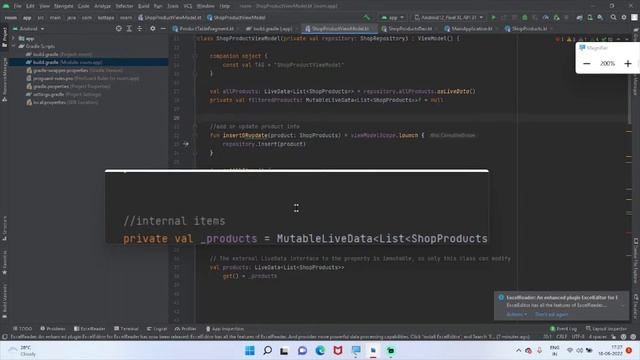Open the Android project view dropdown

(x=29, y=29)
